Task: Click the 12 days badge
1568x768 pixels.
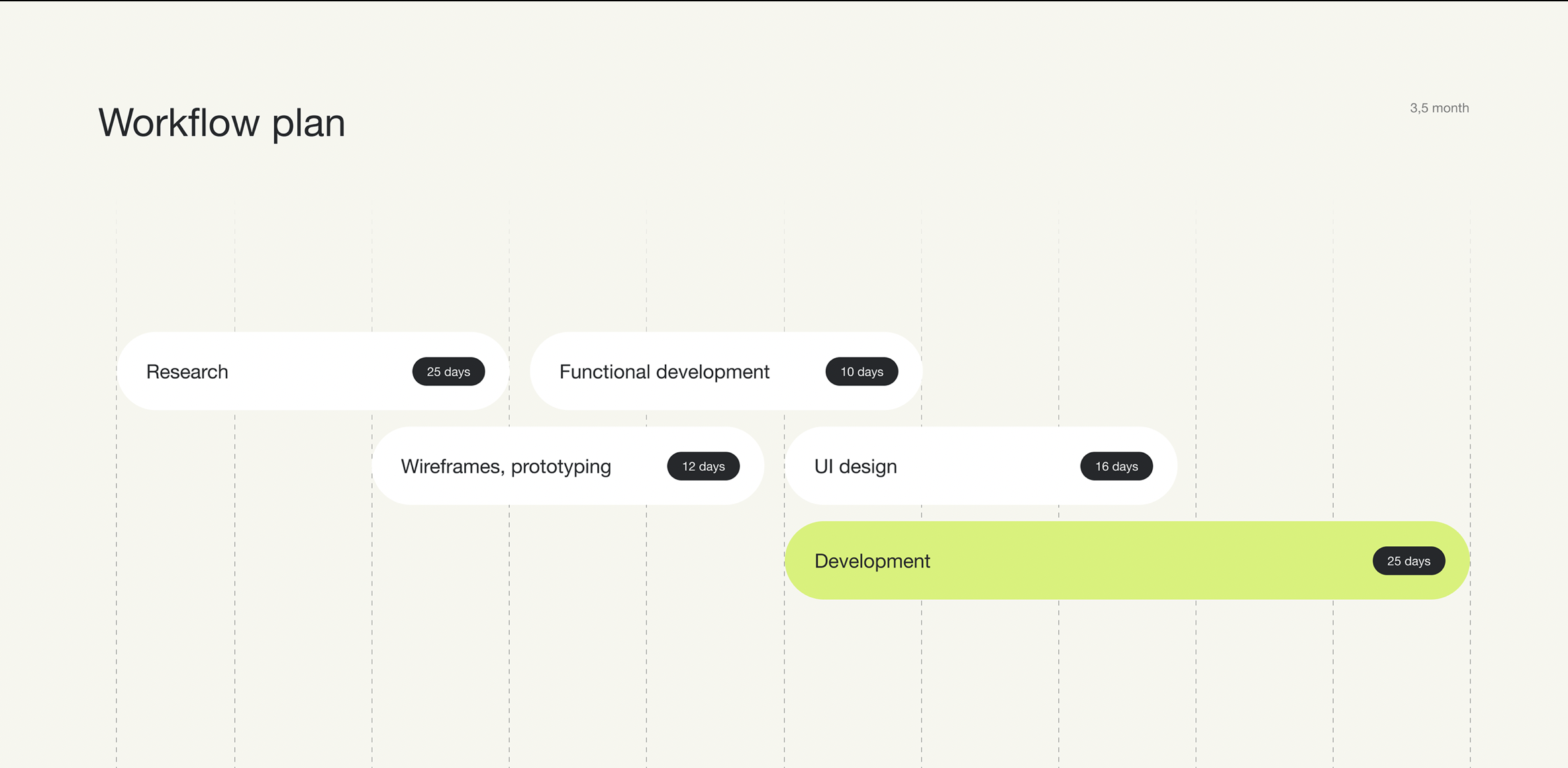Action: point(703,466)
